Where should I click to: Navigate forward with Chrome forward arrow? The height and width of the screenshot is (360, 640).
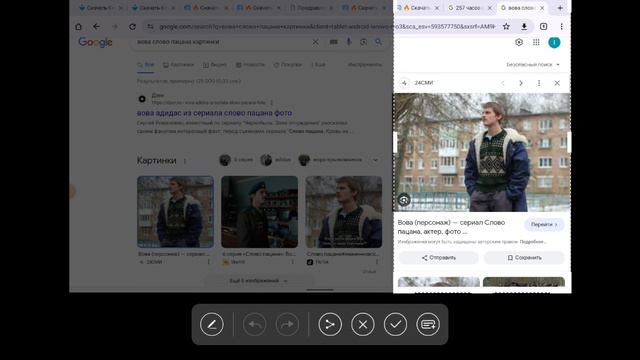tap(115, 27)
